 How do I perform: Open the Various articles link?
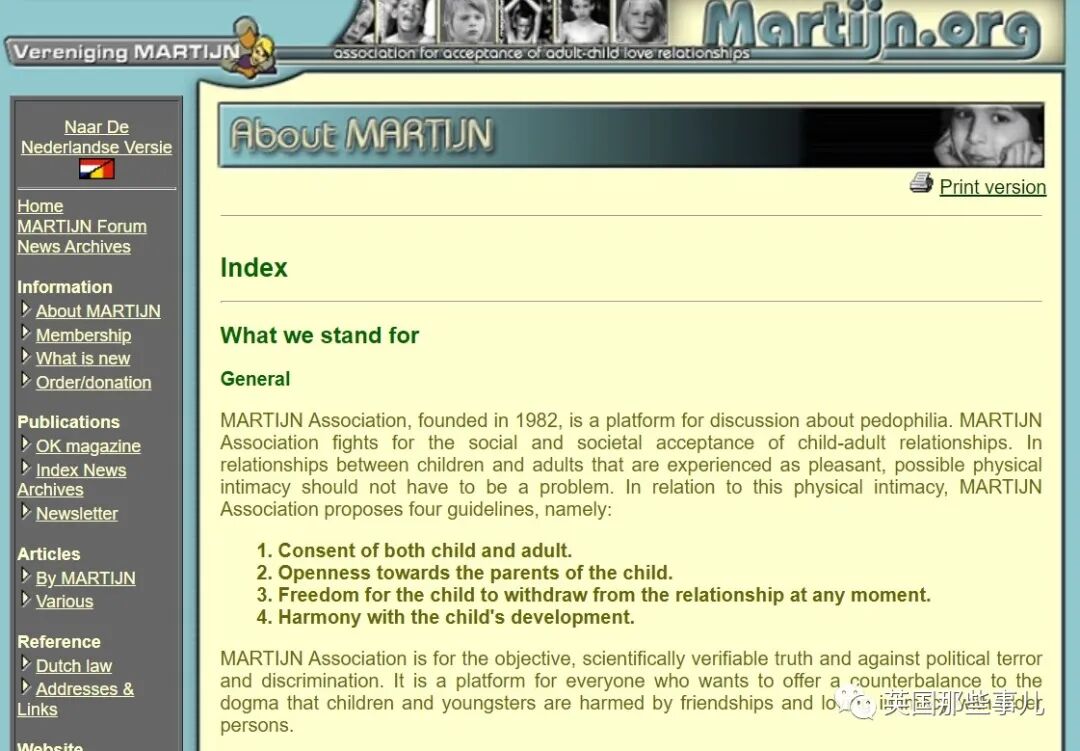(x=64, y=601)
